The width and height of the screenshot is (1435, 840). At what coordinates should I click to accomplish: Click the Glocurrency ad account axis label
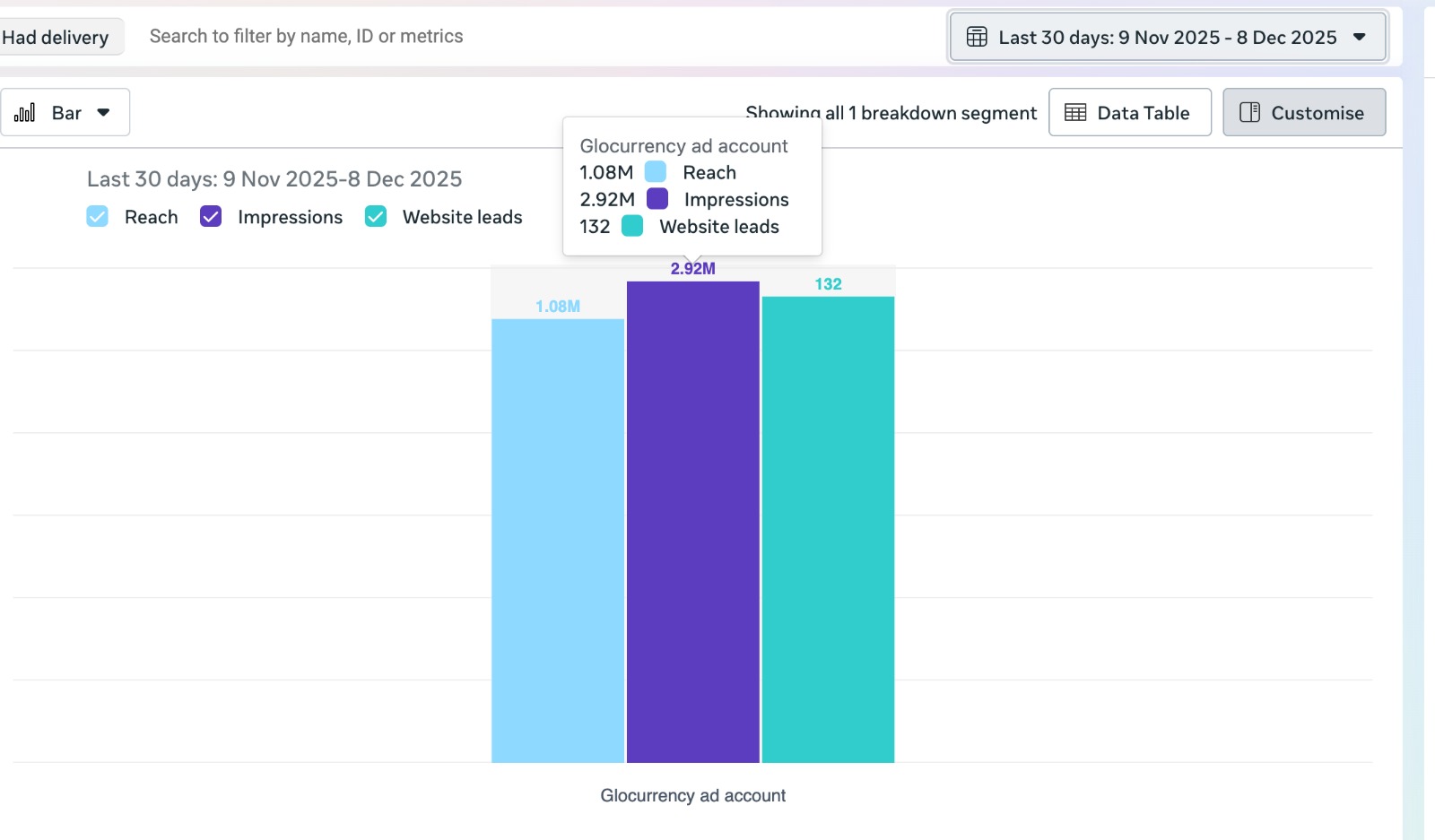[692, 795]
